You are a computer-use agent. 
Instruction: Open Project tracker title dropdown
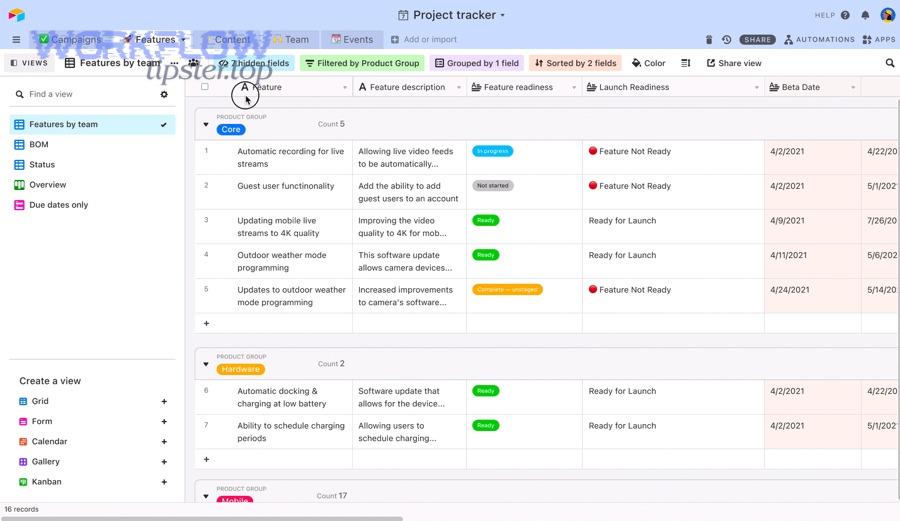(452, 15)
